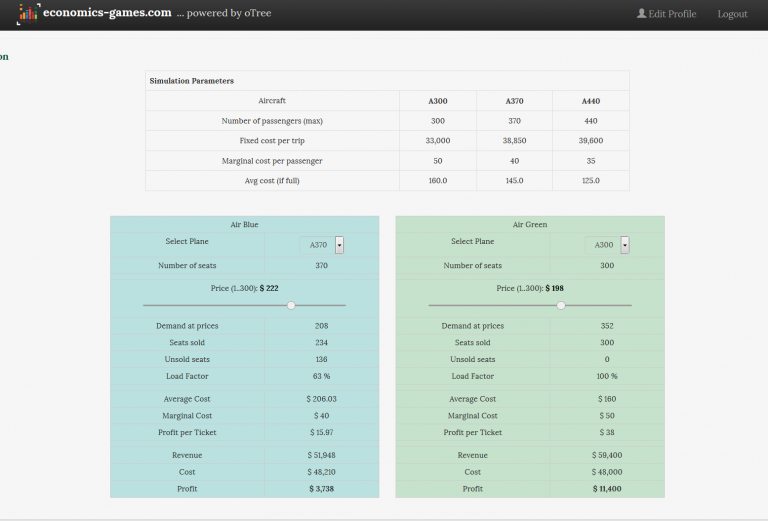Click the Air Green price slider handle
Image resolution: width=768 pixels, height=521 pixels.
click(x=561, y=305)
